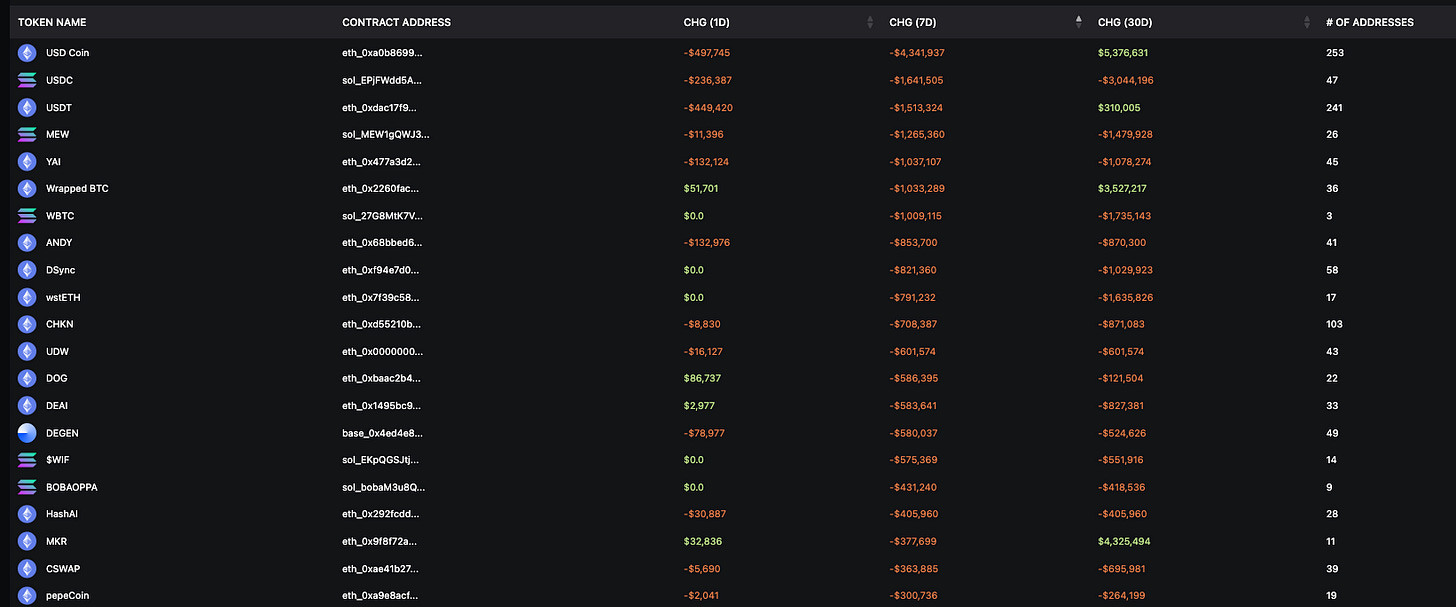This screenshot has width=1456, height=607.
Task: Click the 1D change value $86,737
Action: pyautogui.click(x=702, y=378)
